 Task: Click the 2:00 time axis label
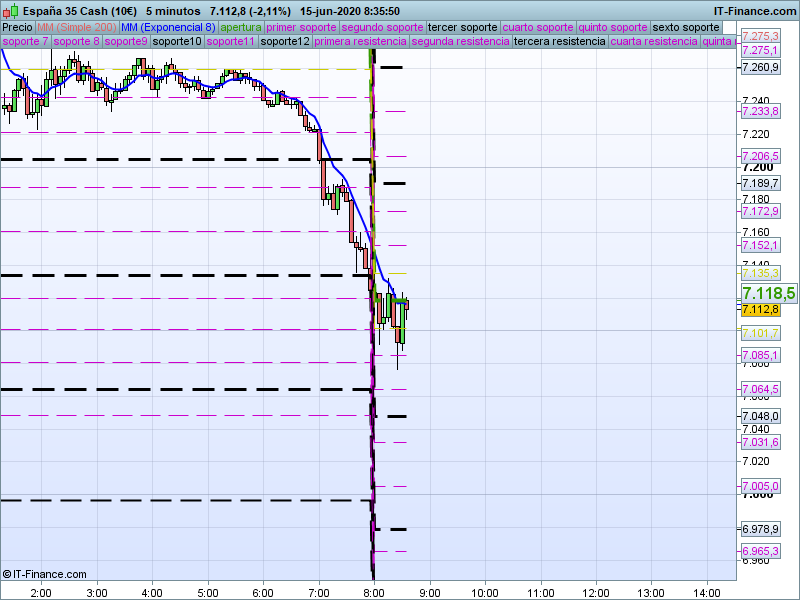pyautogui.click(x=41, y=593)
